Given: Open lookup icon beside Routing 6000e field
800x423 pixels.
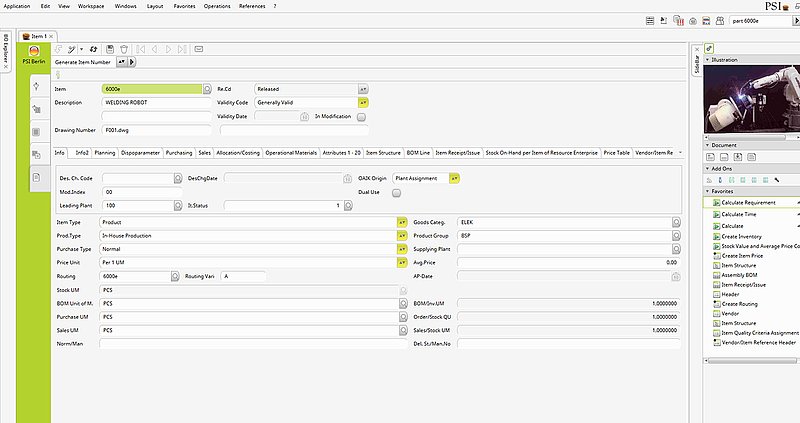Looking at the screenshot, I should click(x=175, y=276).
